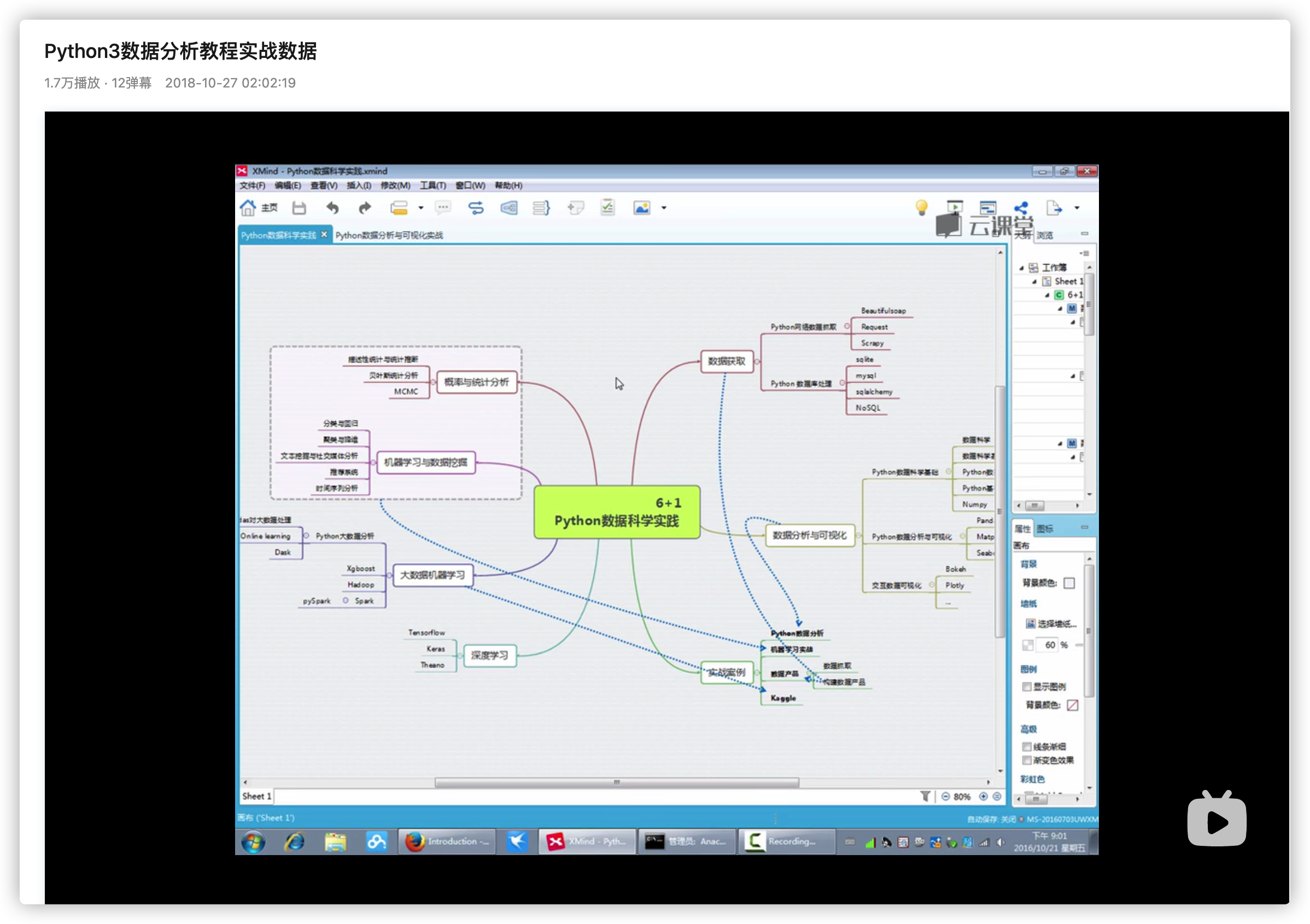
Task: Click the Save disk icon
Action: [299, 208]
